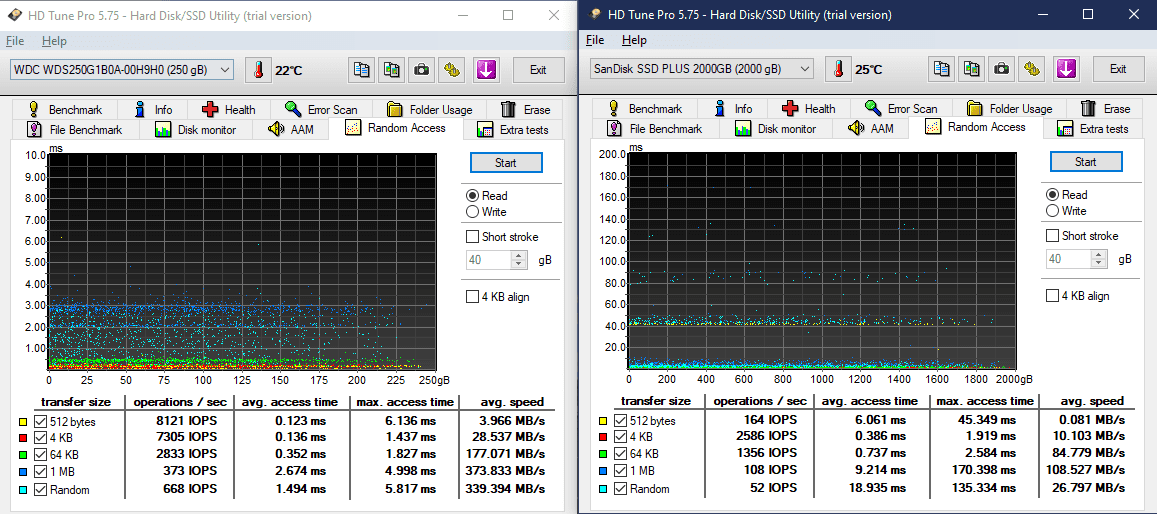
Task: Uncheck 4 KB transfer checkbox in WDC window
Action: coord(40,439)
